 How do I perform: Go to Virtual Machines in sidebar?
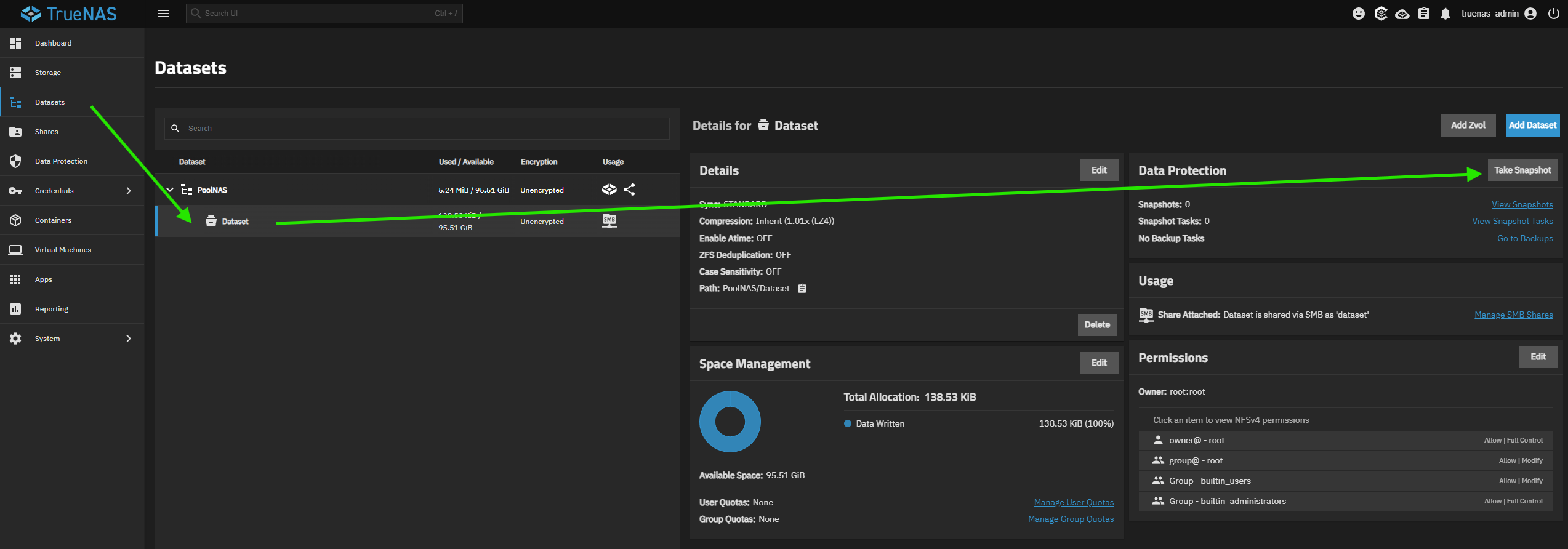tap(63, 250)
